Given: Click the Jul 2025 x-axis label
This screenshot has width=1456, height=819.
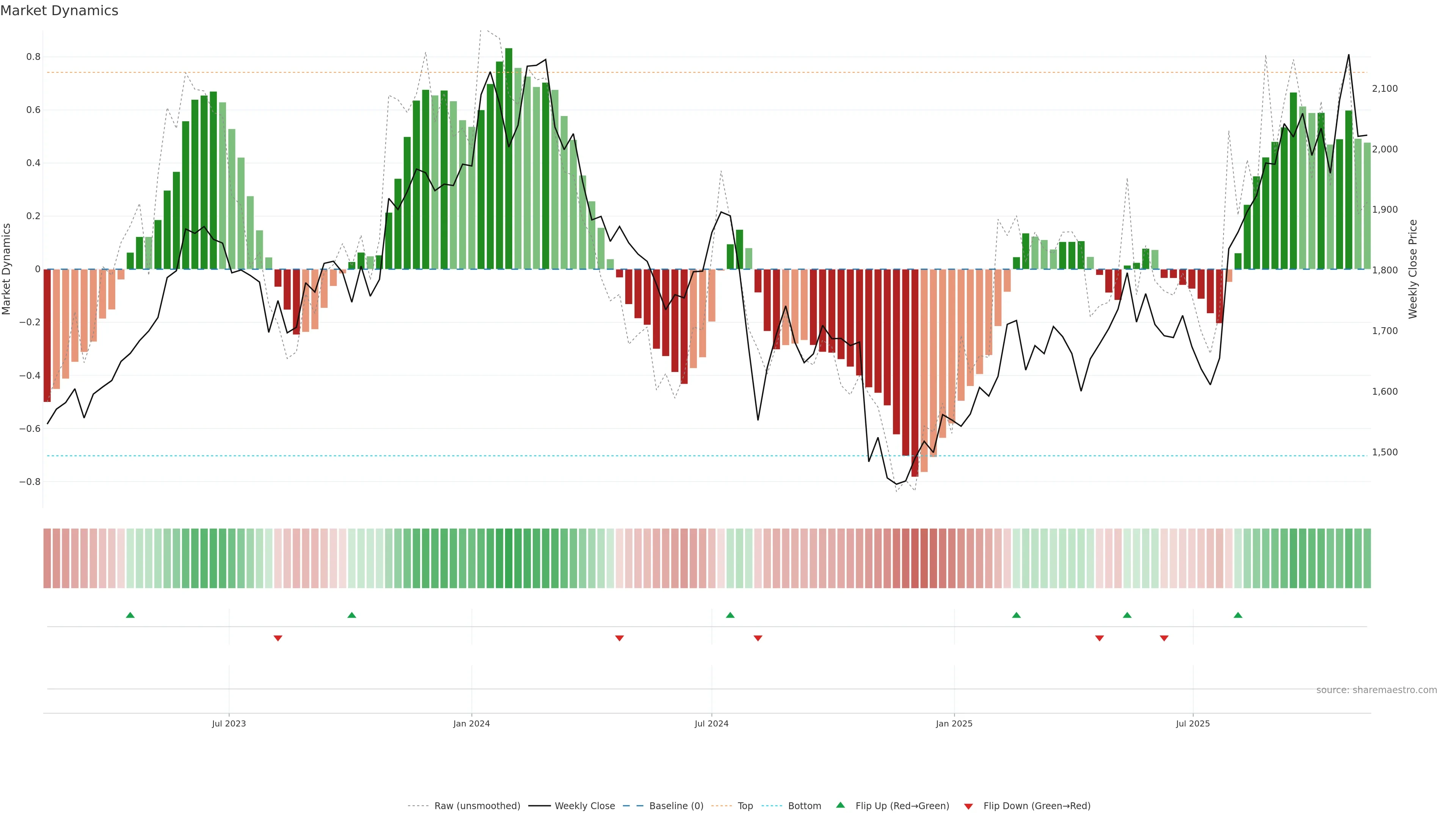Looking at the screenshot, I should coord(1192,723).
